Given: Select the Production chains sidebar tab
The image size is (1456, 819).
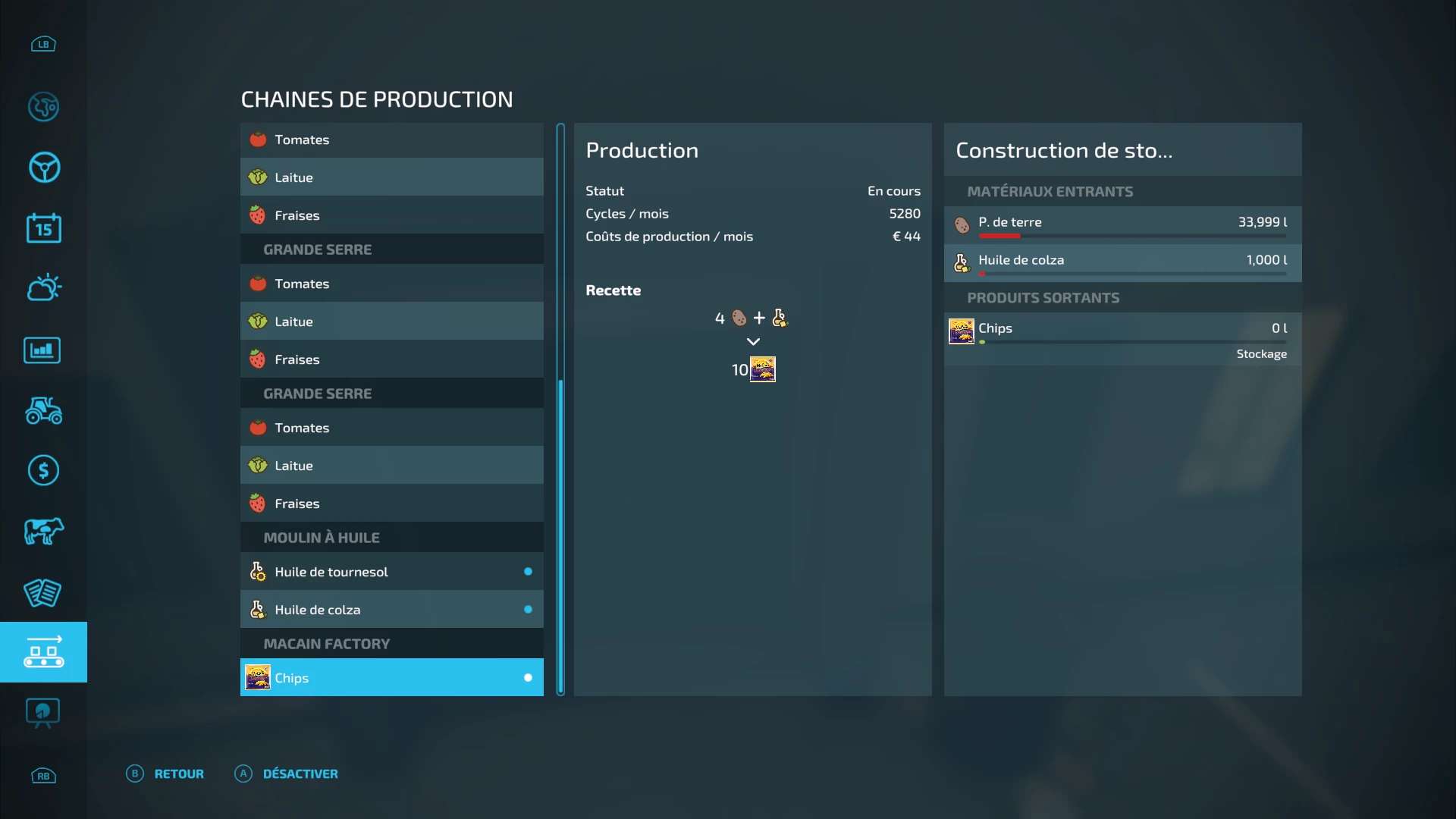Looking at the screenshot, I should pyautogui.click(x=43, y=652).
